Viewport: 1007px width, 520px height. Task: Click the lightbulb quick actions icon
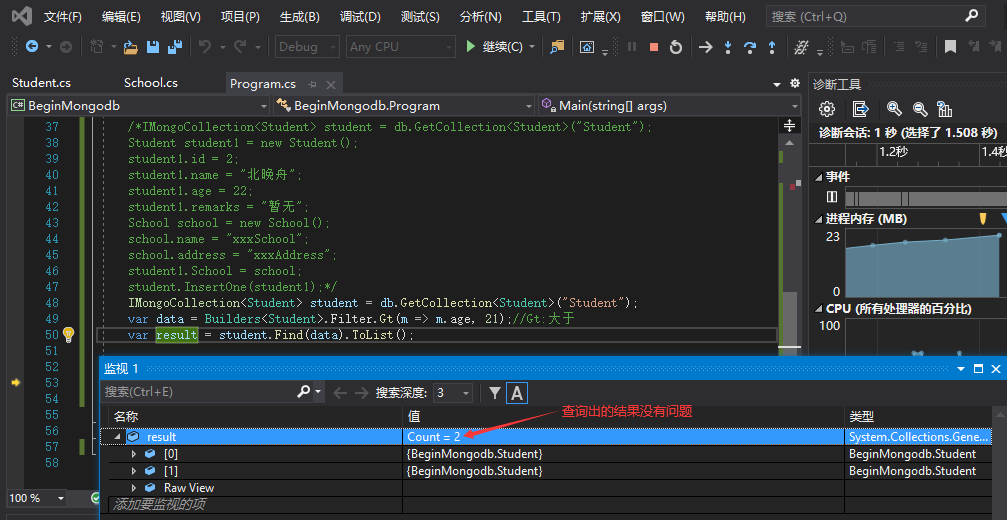[69, 335]
